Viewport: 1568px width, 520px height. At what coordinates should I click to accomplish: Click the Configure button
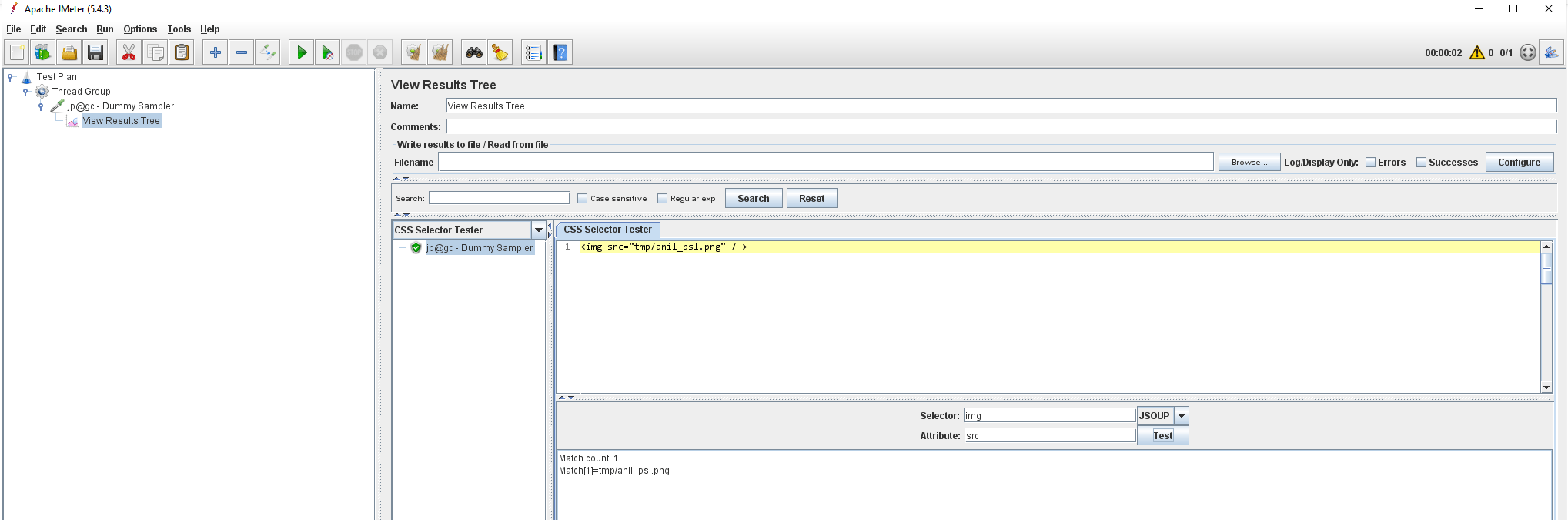tap(1520, 163)
